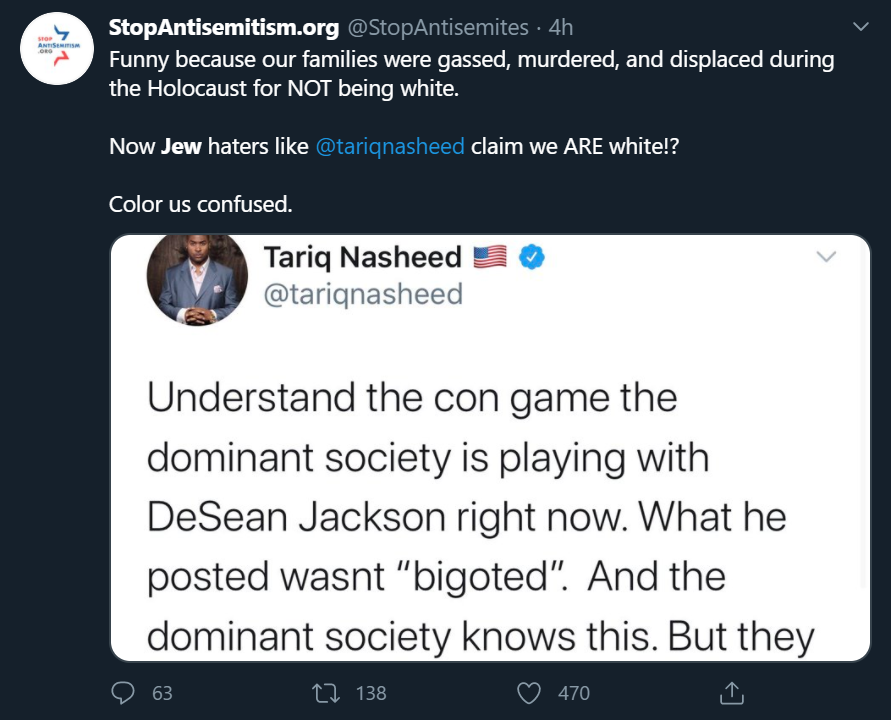Expand the StopAntisemitism.org tweet options chevron

click(859, 26)
